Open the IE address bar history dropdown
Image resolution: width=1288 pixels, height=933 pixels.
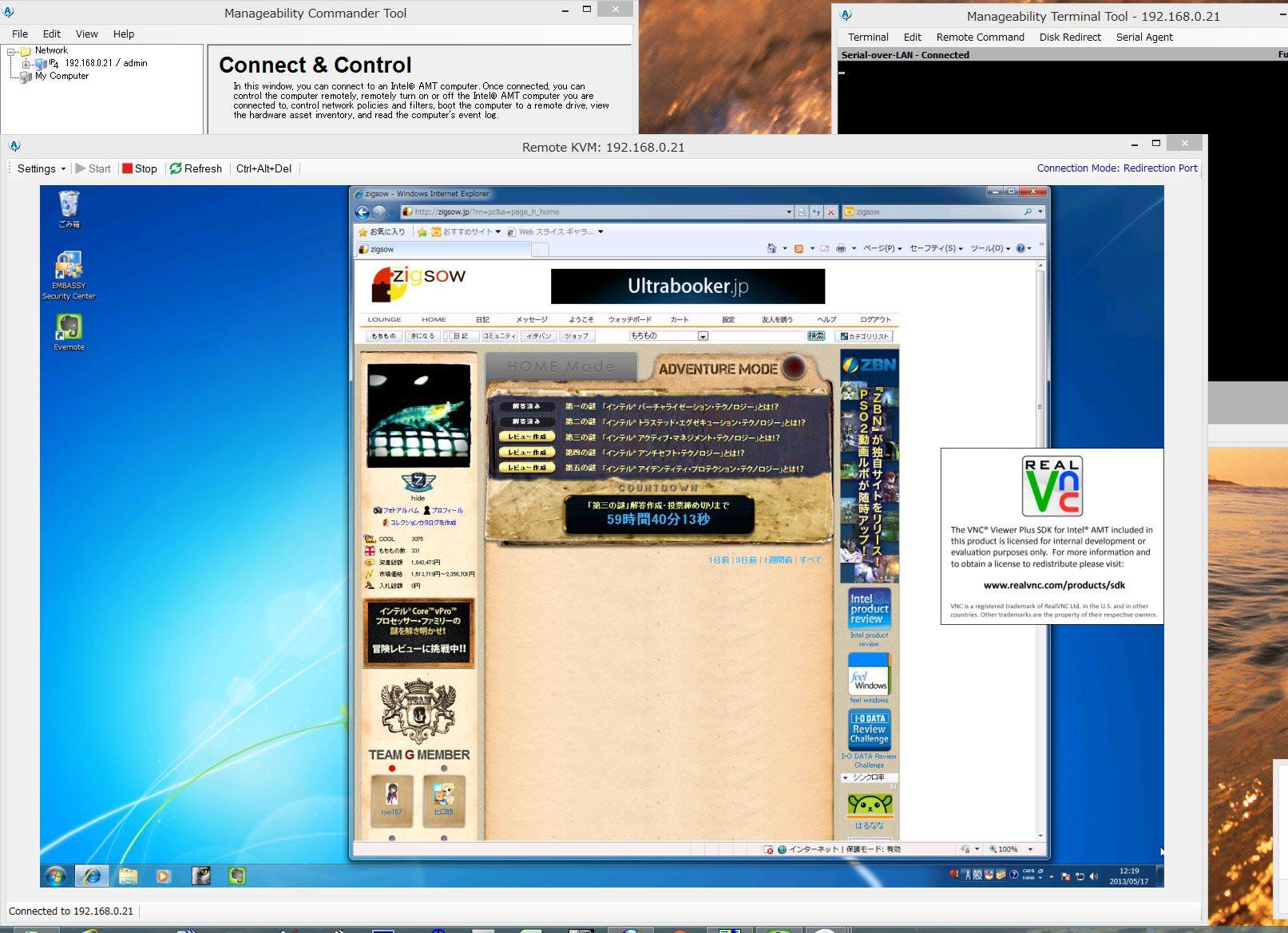[x=789, y=212]
